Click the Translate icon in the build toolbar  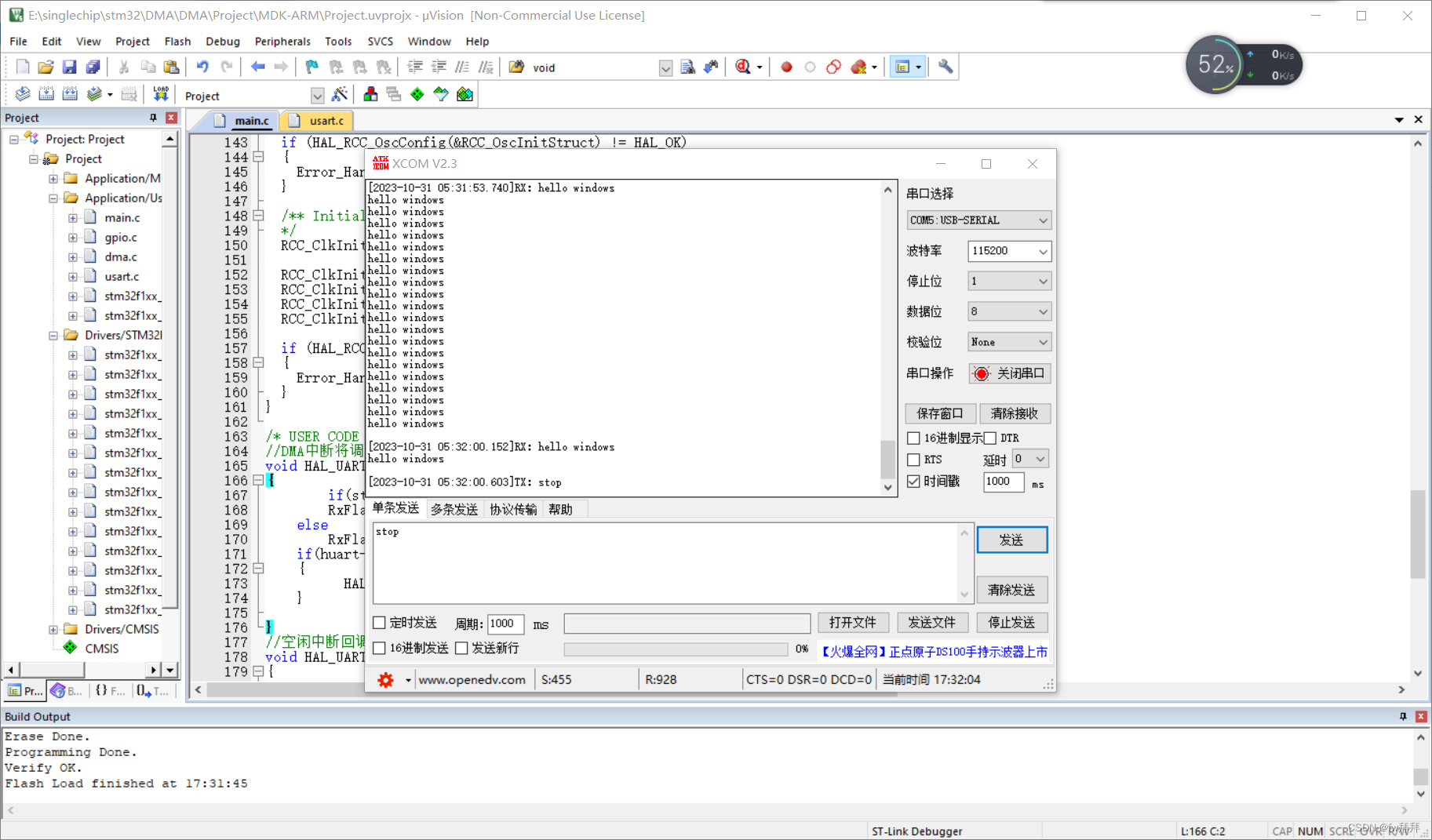[x=23, y=95]
